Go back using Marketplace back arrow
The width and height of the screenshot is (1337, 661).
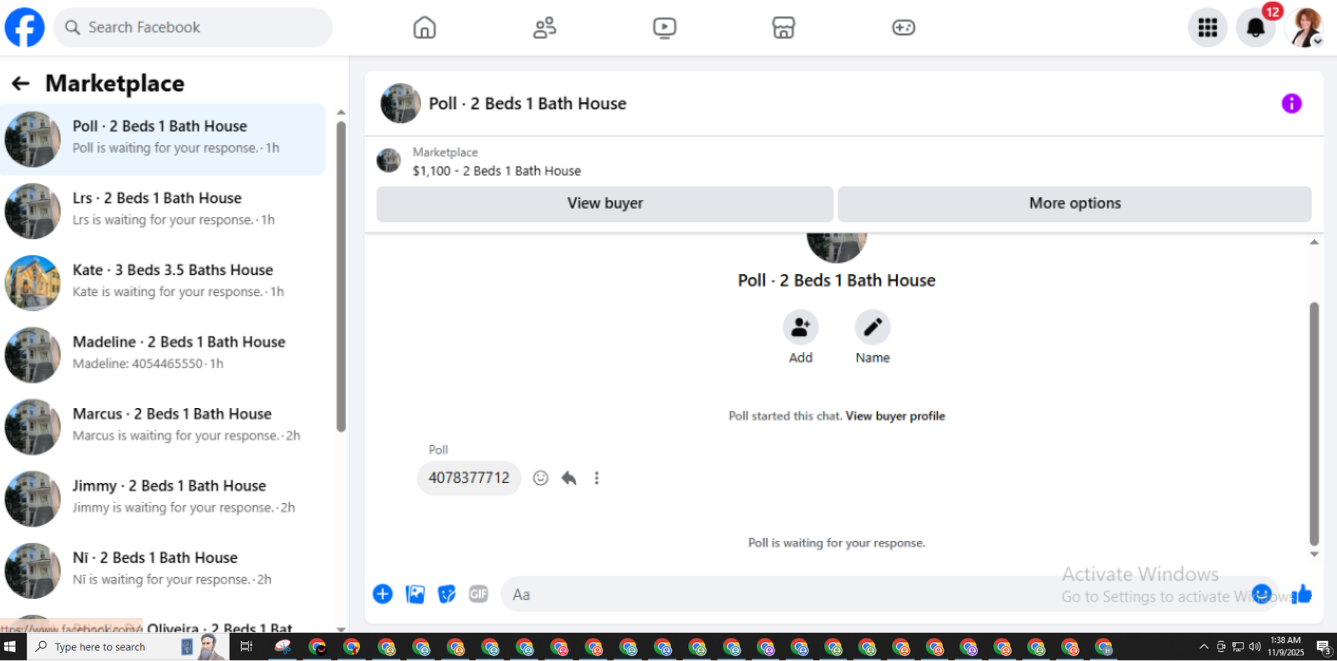click(20, 84)
